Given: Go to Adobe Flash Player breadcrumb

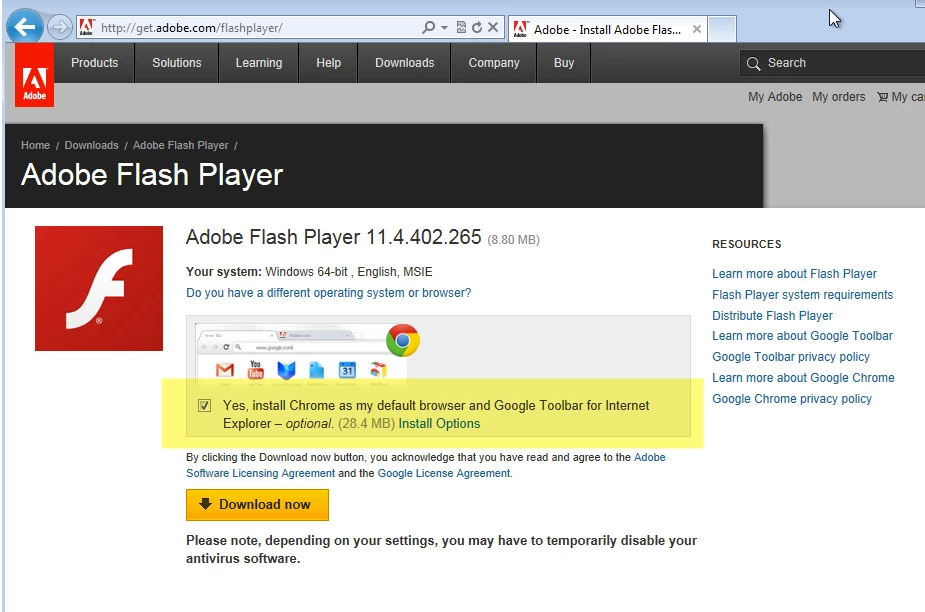Looking at the screenshot, I should pyautogui.click(x=181, y=145).
